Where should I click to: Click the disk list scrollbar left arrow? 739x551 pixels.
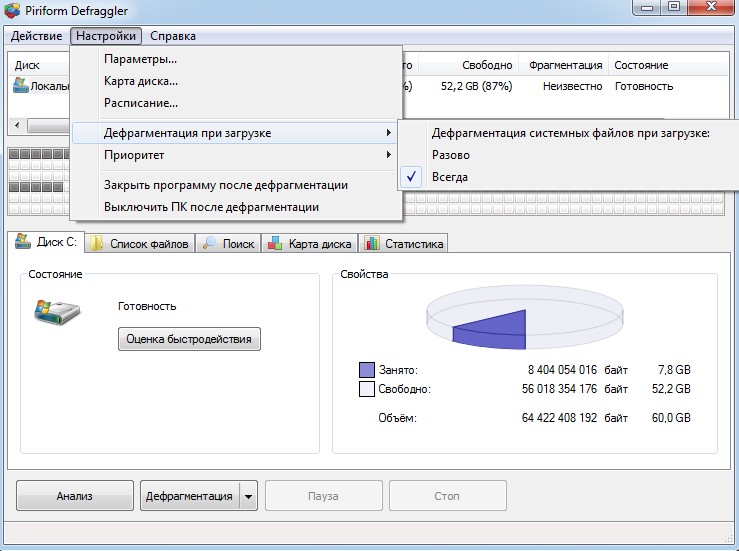point(17,125)
